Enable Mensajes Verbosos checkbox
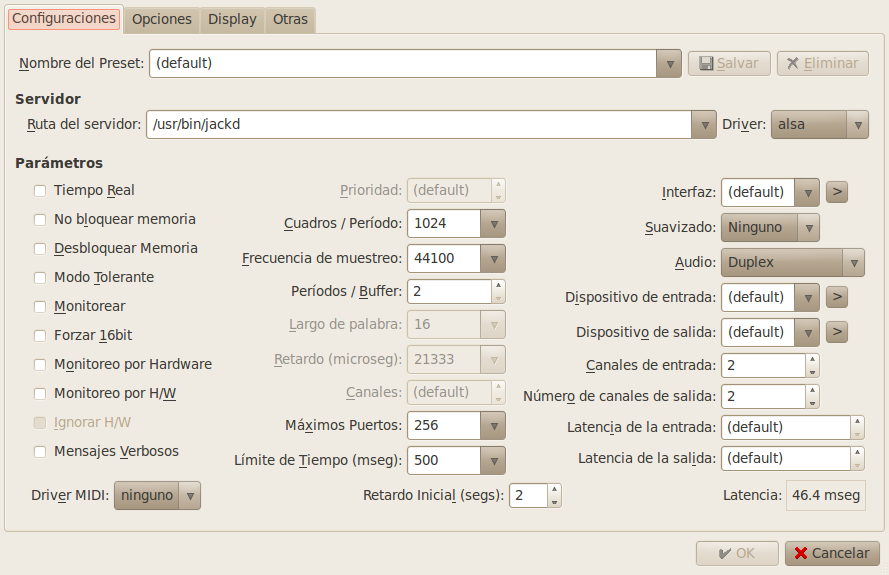The image size is (889, 575). 40,451
